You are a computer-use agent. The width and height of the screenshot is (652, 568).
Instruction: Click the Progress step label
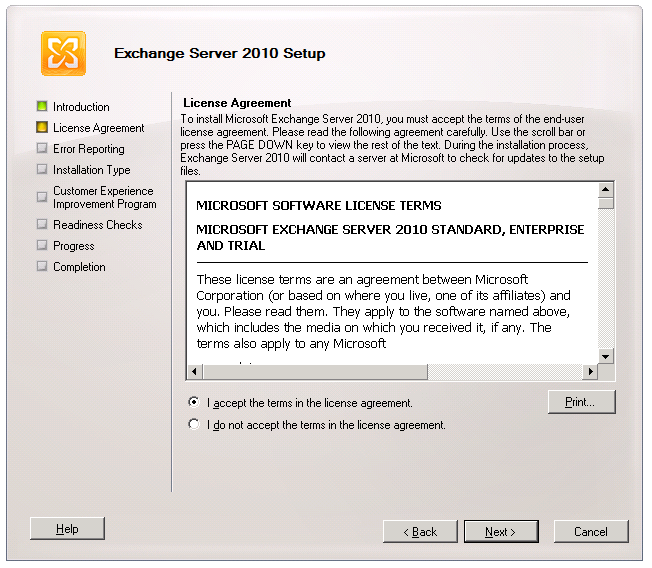[x=74, y=246]
